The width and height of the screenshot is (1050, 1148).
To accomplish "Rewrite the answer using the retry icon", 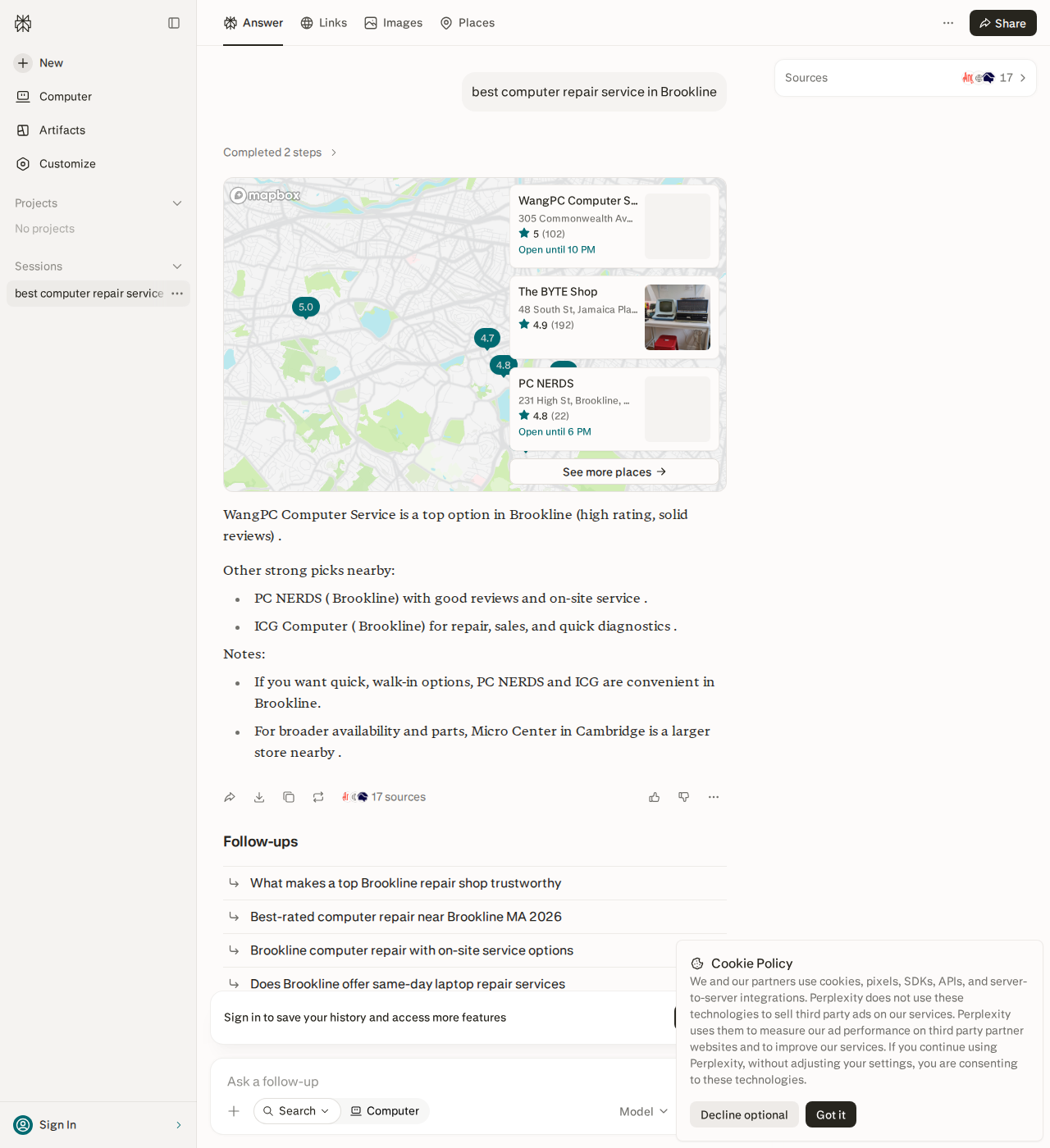I will coord(318,797).
